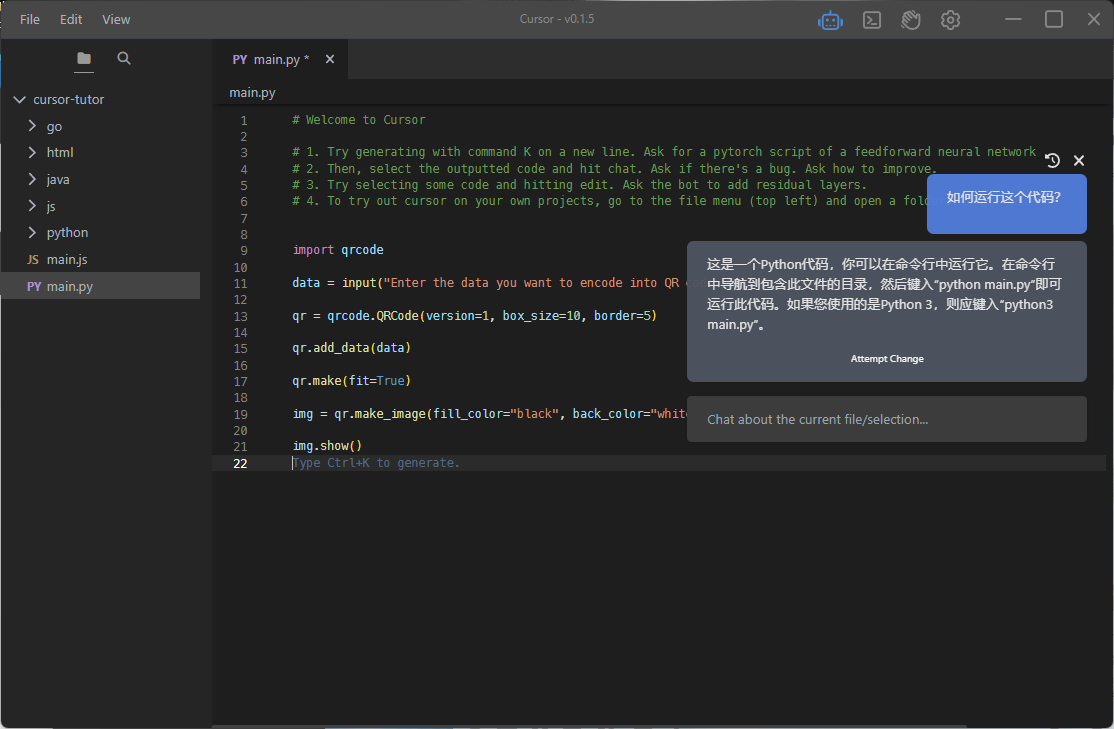Screen dimensions: 1114x729
Task: Open the View menu
Action: point(116,19)
